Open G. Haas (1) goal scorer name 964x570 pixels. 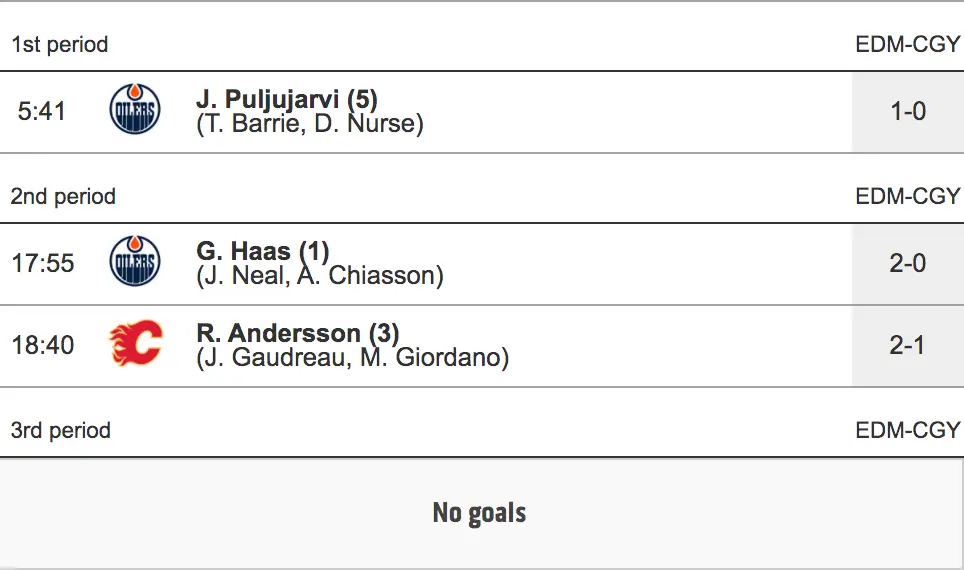point(263,251)
